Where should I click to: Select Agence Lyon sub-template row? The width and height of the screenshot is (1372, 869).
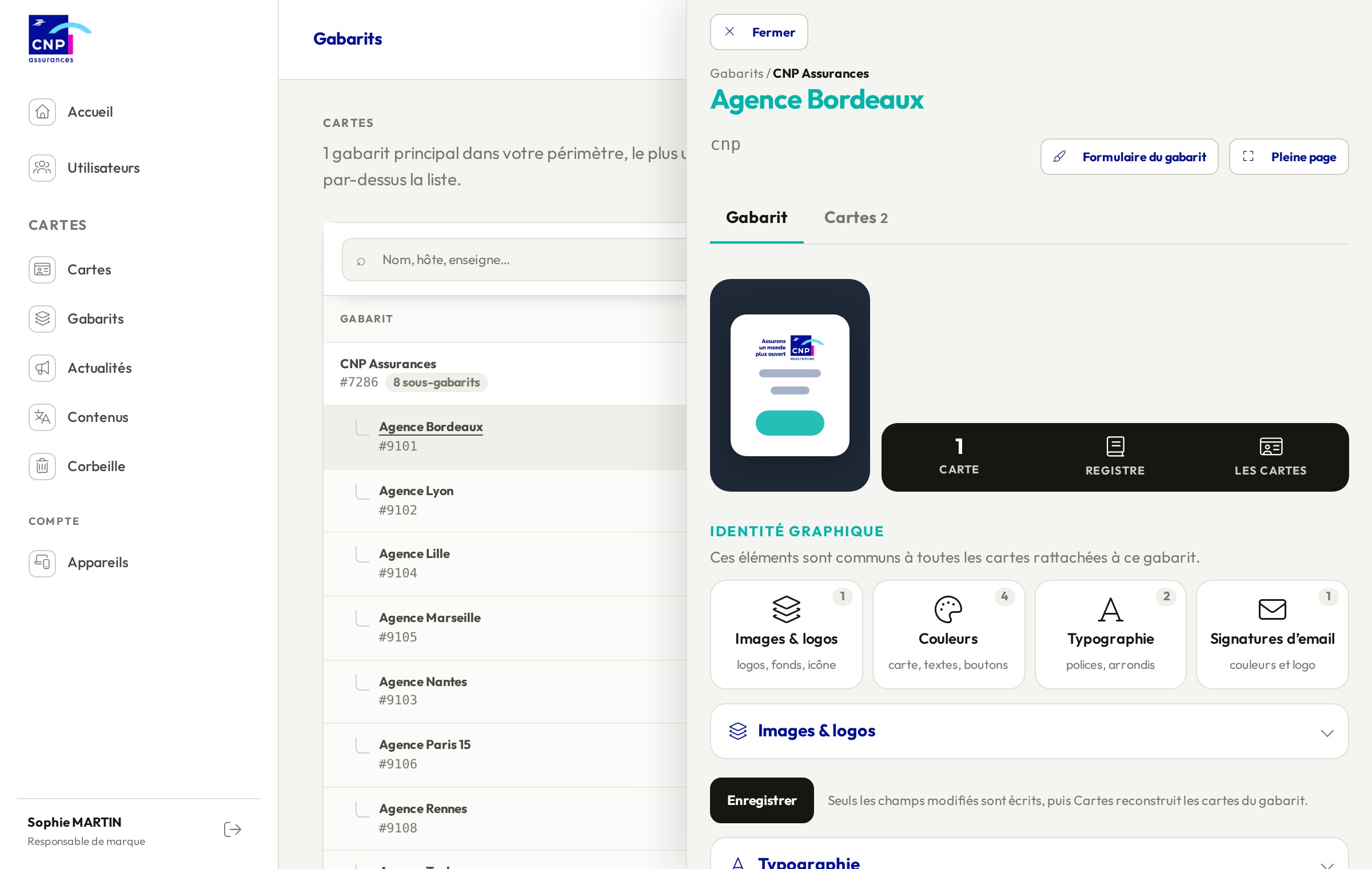point(505,500)
